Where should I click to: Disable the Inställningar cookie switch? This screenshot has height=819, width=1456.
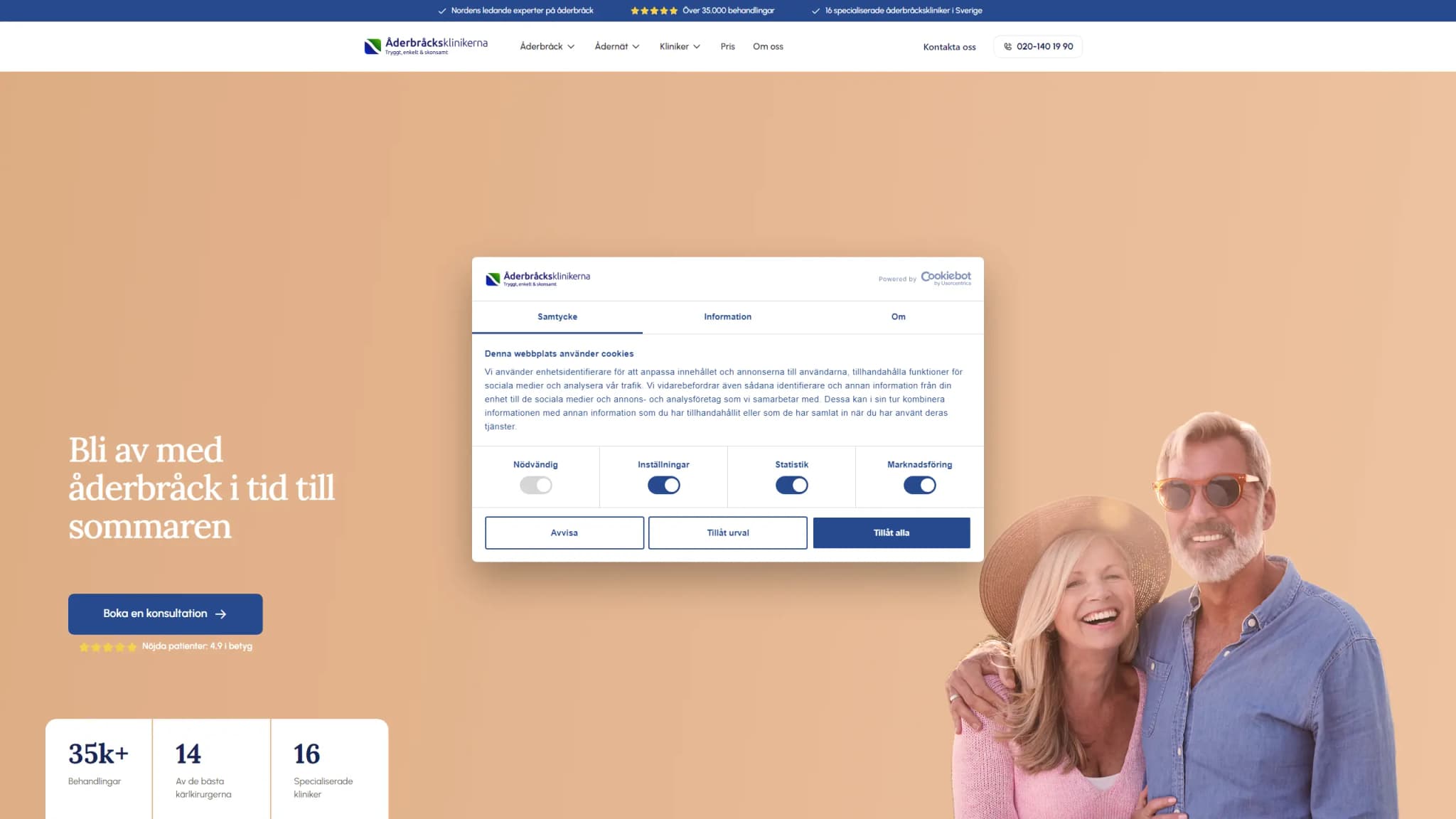tap(663, 485)
